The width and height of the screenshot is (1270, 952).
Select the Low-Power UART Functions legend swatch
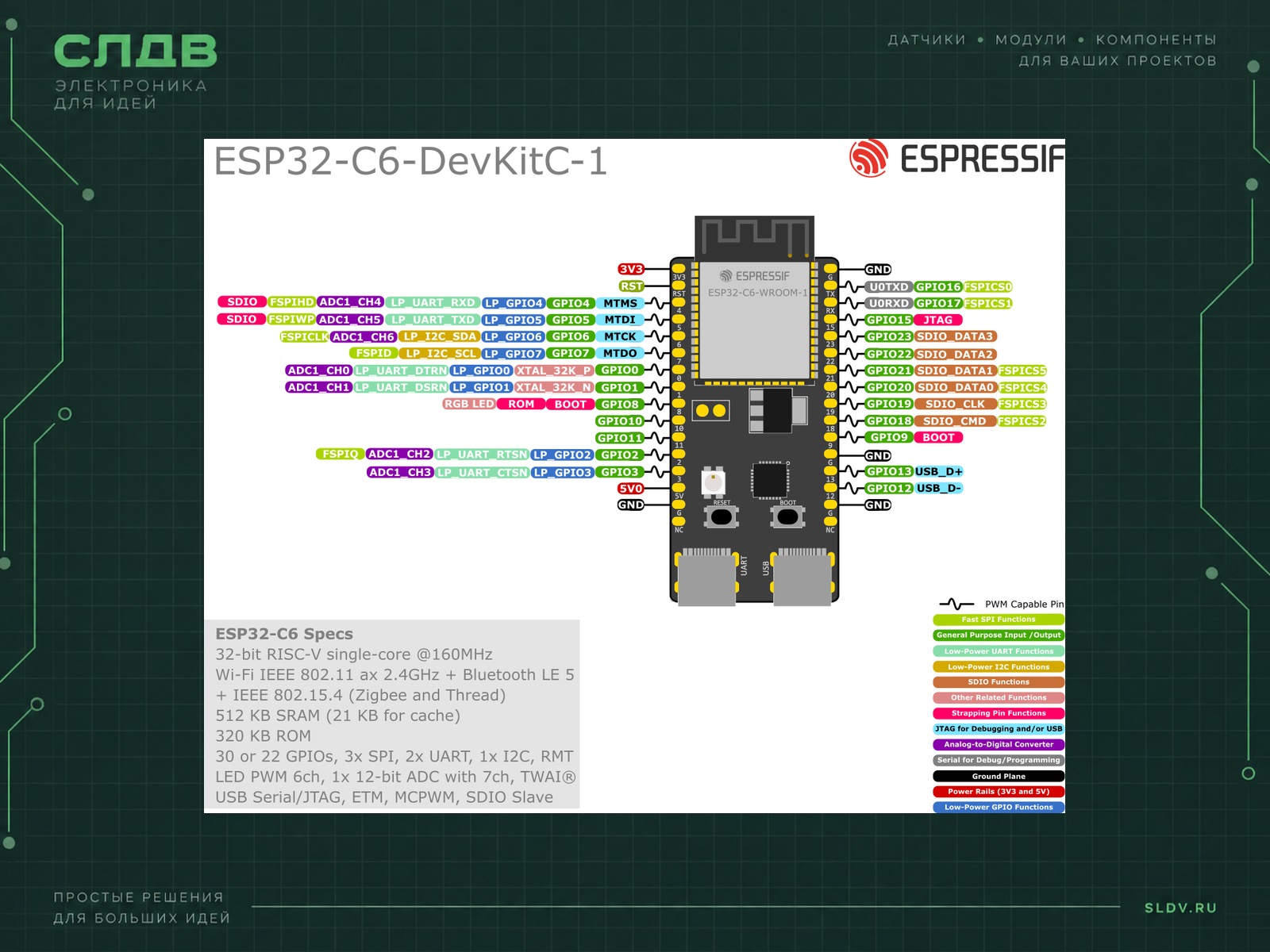tap(999, 651)
